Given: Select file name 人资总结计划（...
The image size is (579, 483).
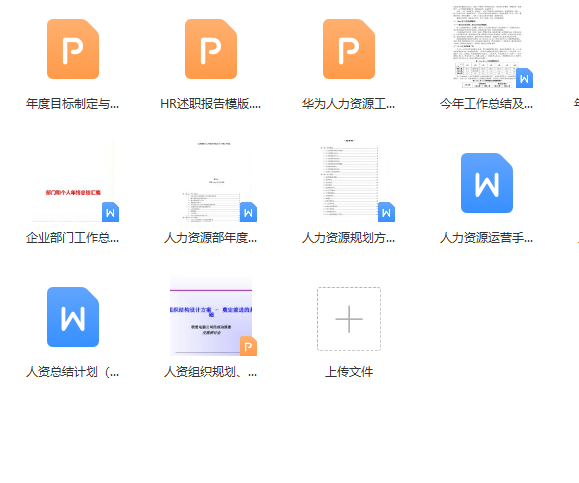Looking at the screenshot, I should [72, 371].
